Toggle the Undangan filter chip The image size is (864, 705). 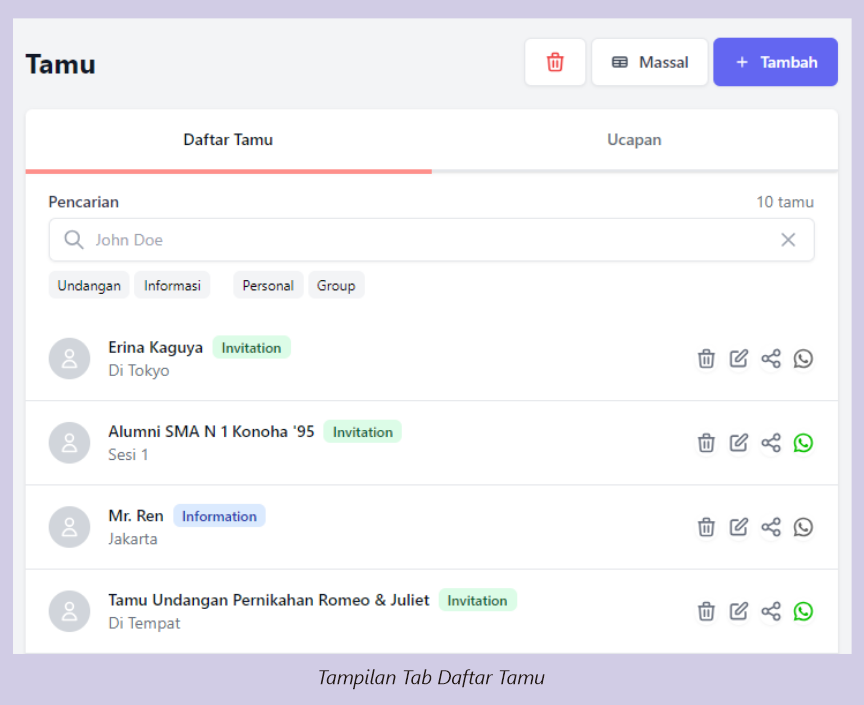pos(89,285)
